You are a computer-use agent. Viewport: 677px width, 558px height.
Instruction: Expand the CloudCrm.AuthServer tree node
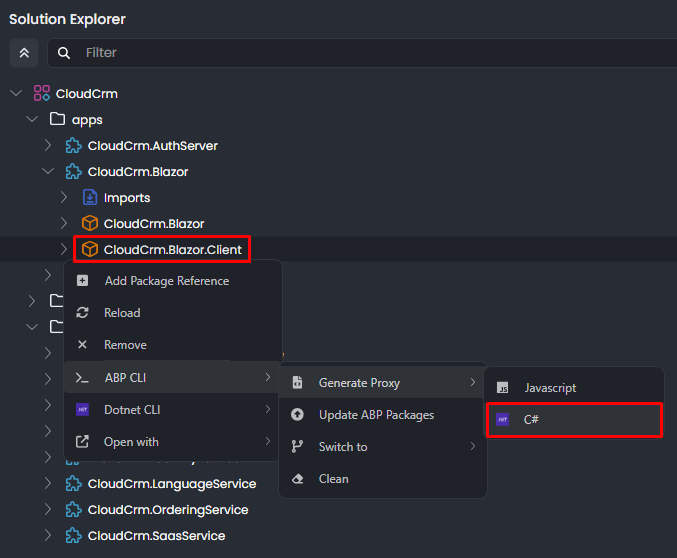tap(47, 146)
